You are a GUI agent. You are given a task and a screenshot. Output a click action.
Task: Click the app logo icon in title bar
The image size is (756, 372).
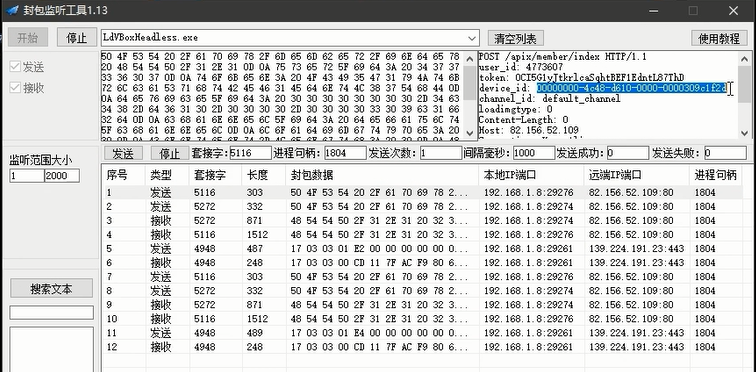(12, 10)
